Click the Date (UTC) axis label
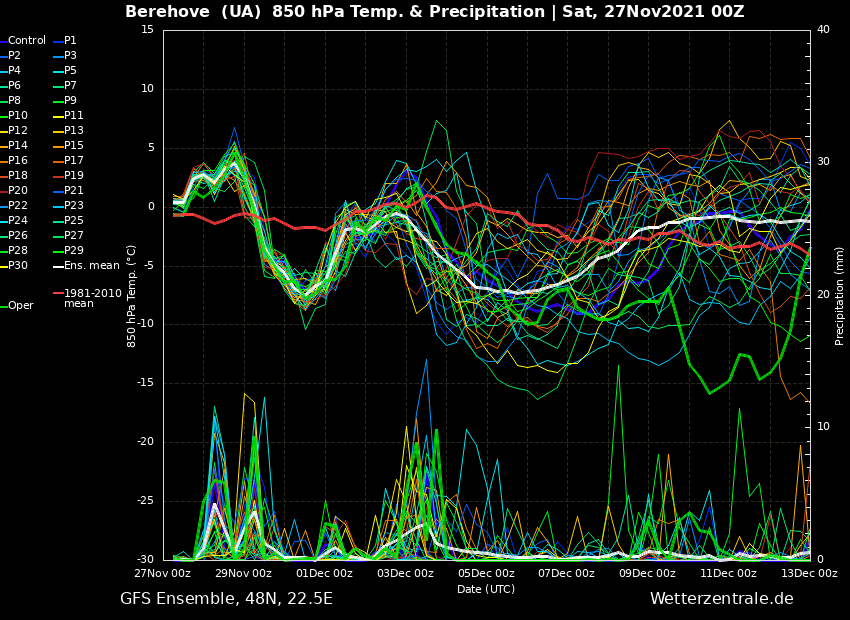This screenshot has width=850, height=620. pyautogui.click(x=486, y=589)
